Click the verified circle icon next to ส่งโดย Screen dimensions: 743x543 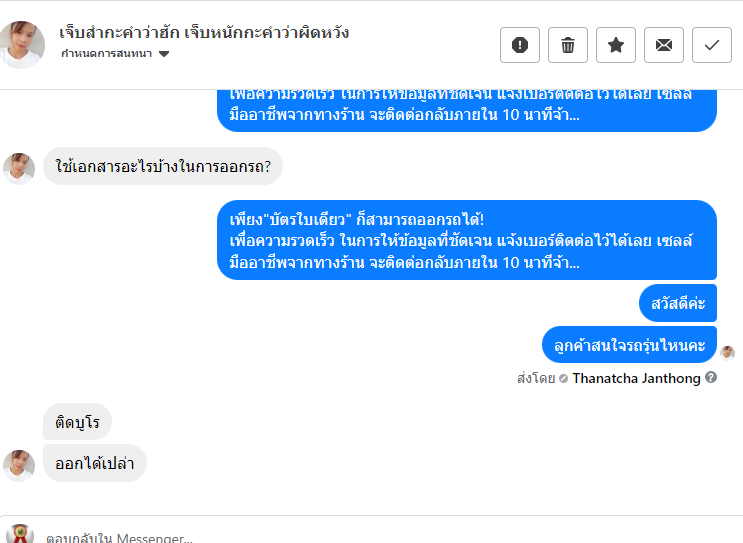point(563,379)
